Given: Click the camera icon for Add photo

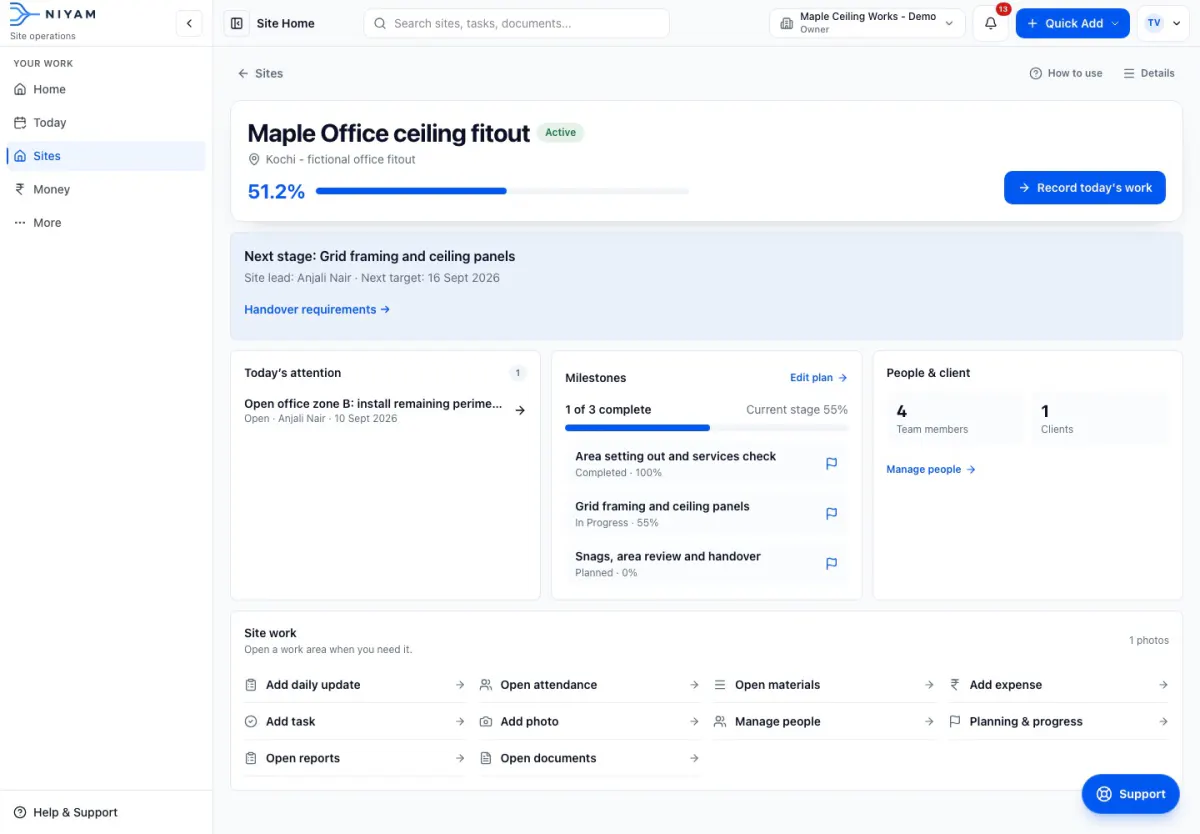Looking at the screenshot, I should pyautogui.click(x=486, y=722).
